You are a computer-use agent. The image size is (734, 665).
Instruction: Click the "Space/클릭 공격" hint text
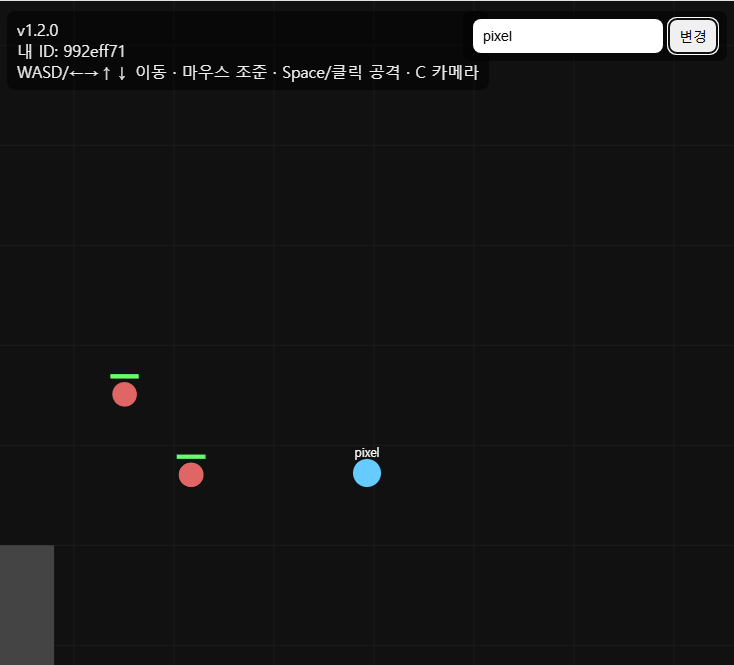[x=341, y=73]
